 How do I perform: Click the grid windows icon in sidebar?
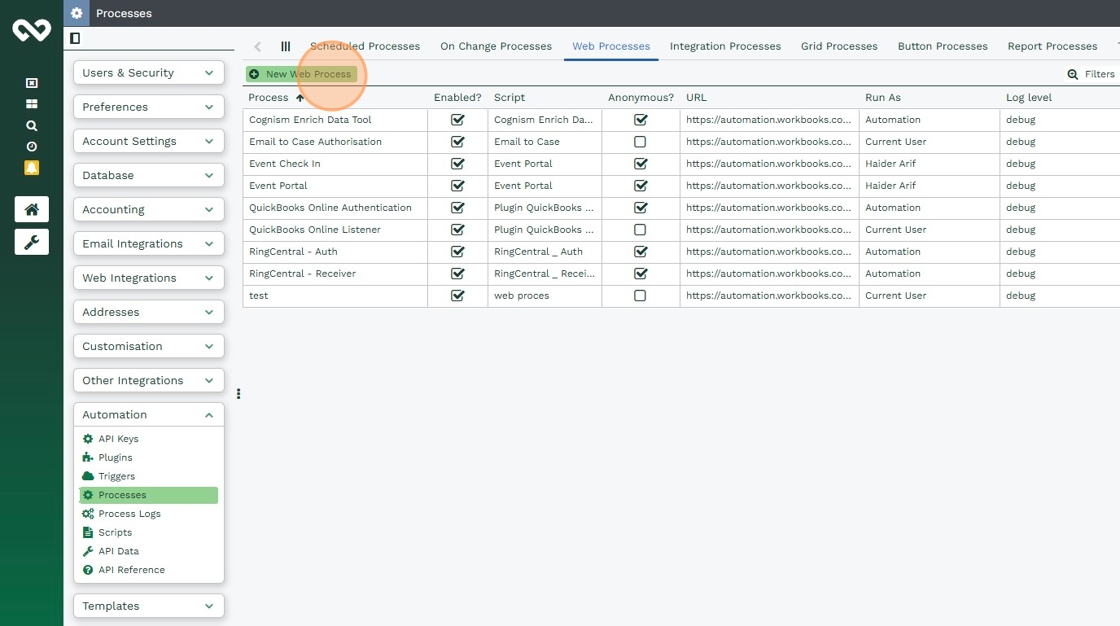pos(31,104)
